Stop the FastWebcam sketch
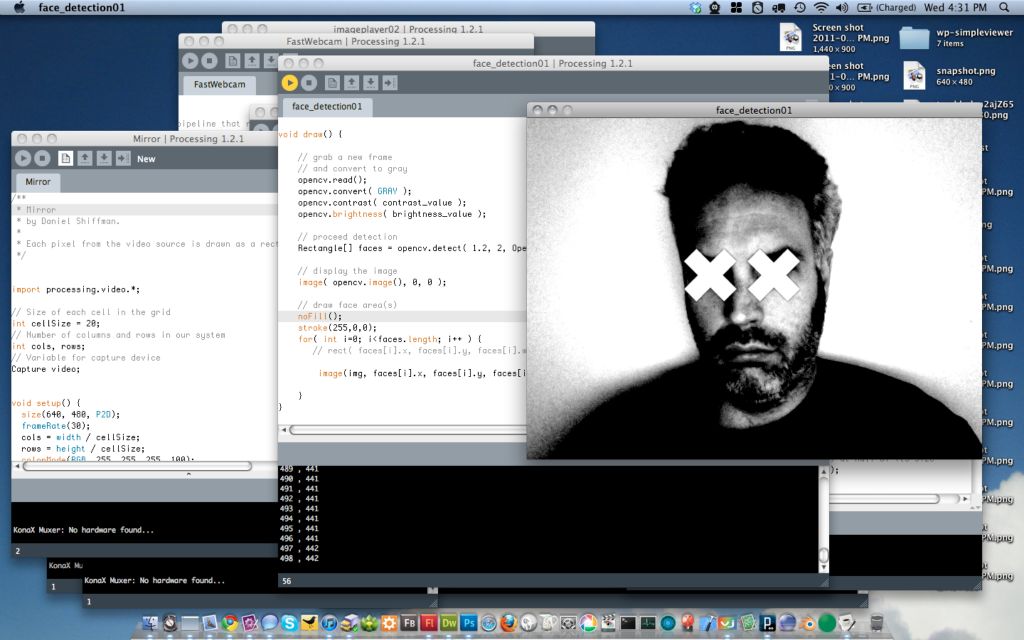 [207, 61]
